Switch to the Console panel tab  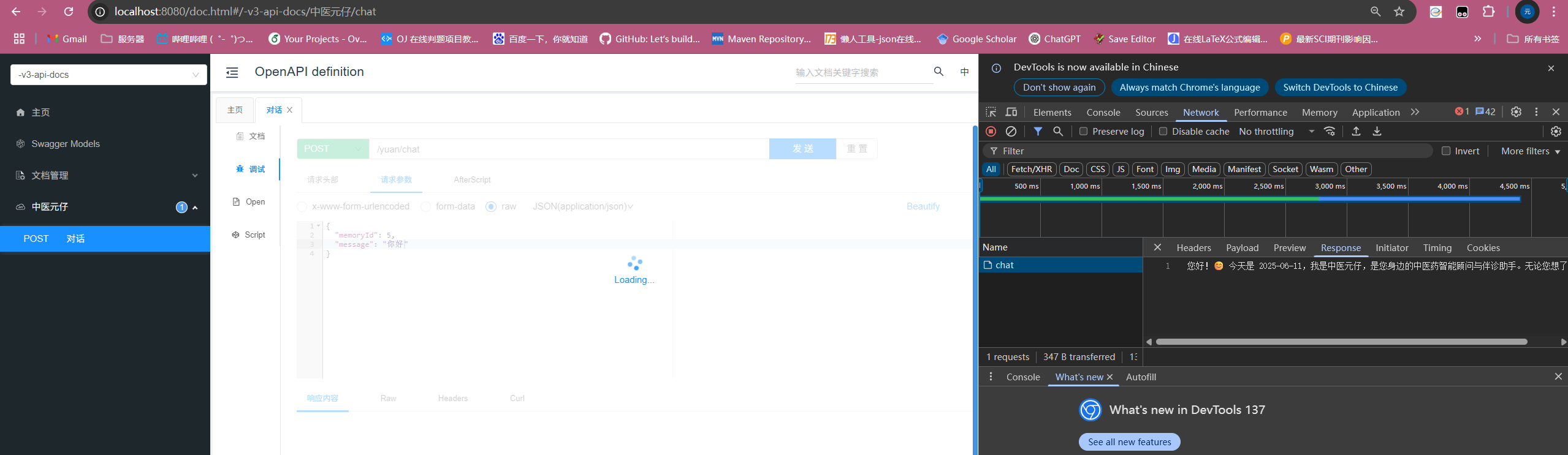tap(1103, 113)
